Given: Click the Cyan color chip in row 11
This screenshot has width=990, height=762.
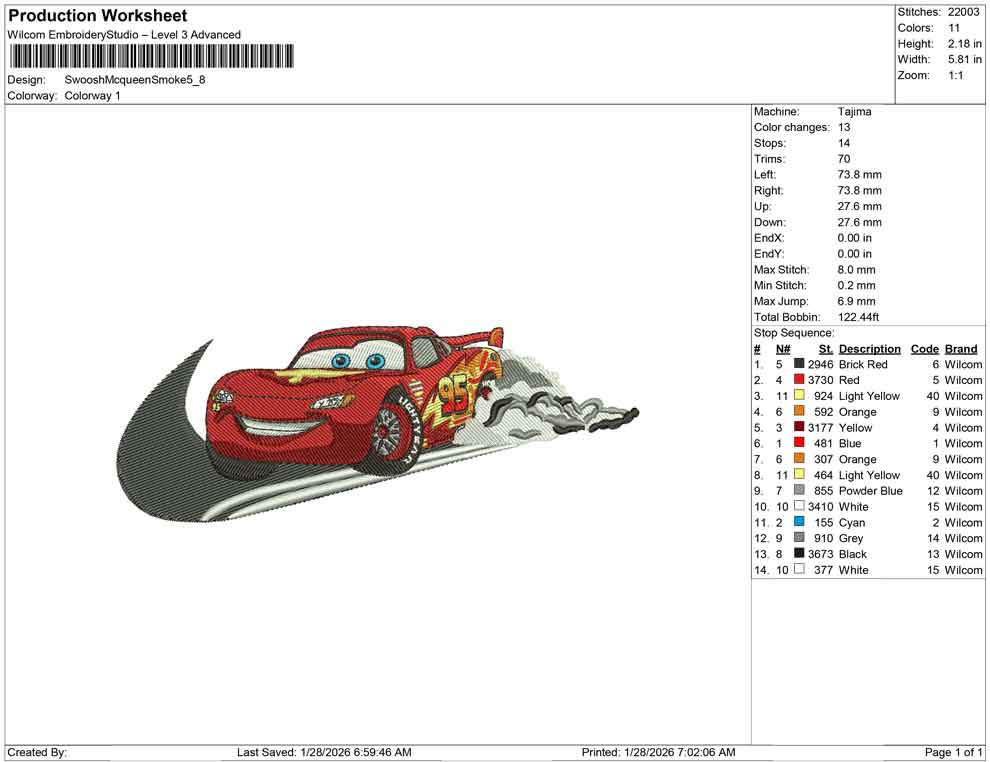Looking at the screenshot, I should [797, 522].
